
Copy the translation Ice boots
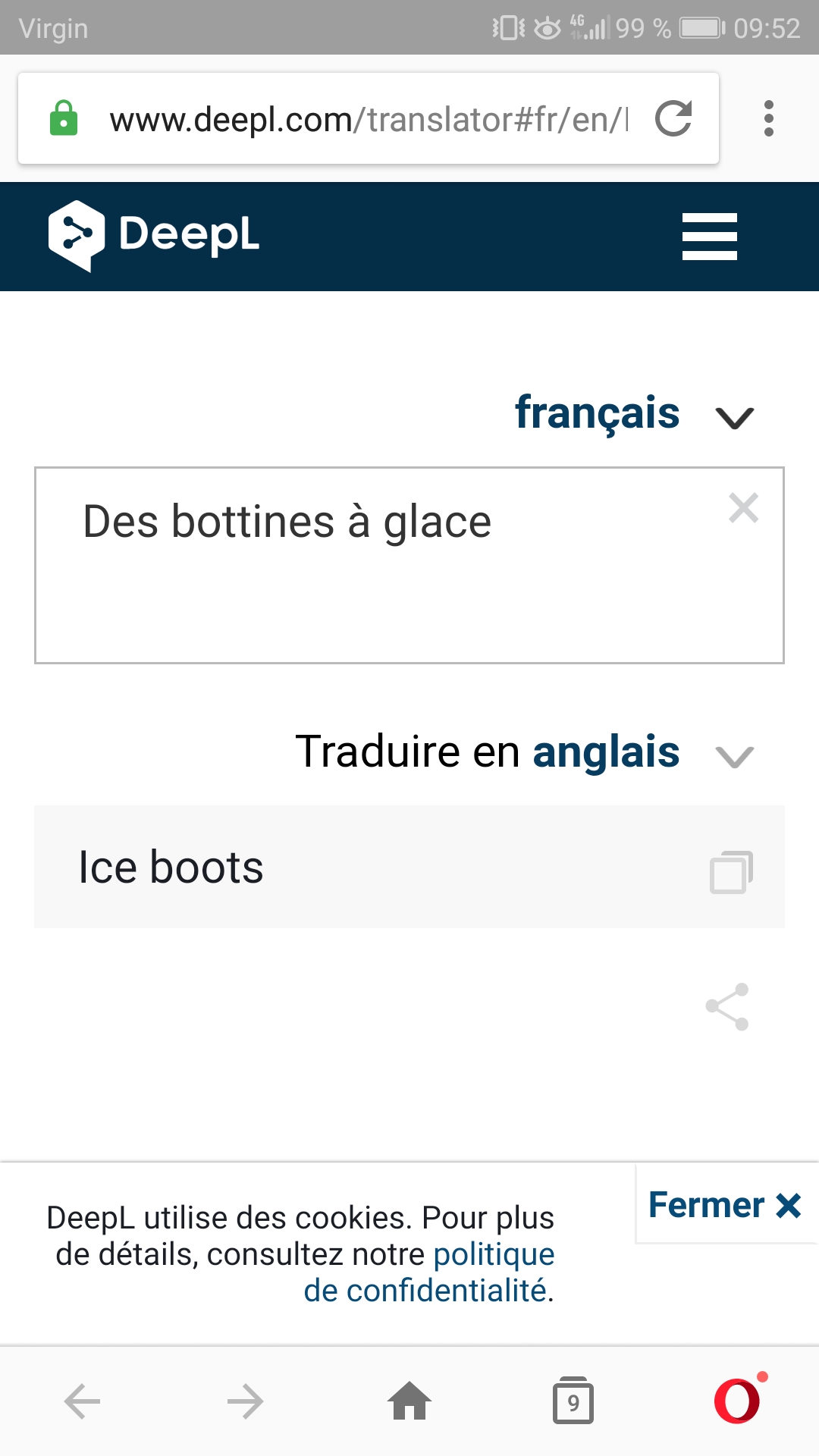731,872
